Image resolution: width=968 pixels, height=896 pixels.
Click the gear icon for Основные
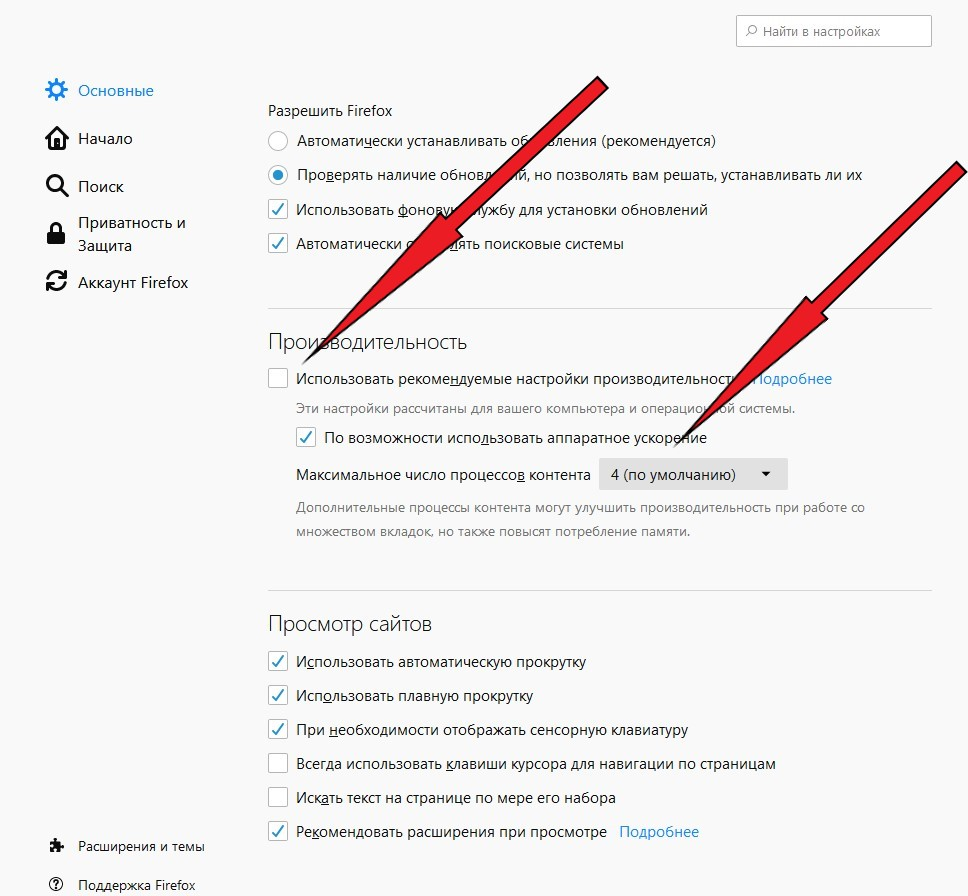tap(56, 90)
